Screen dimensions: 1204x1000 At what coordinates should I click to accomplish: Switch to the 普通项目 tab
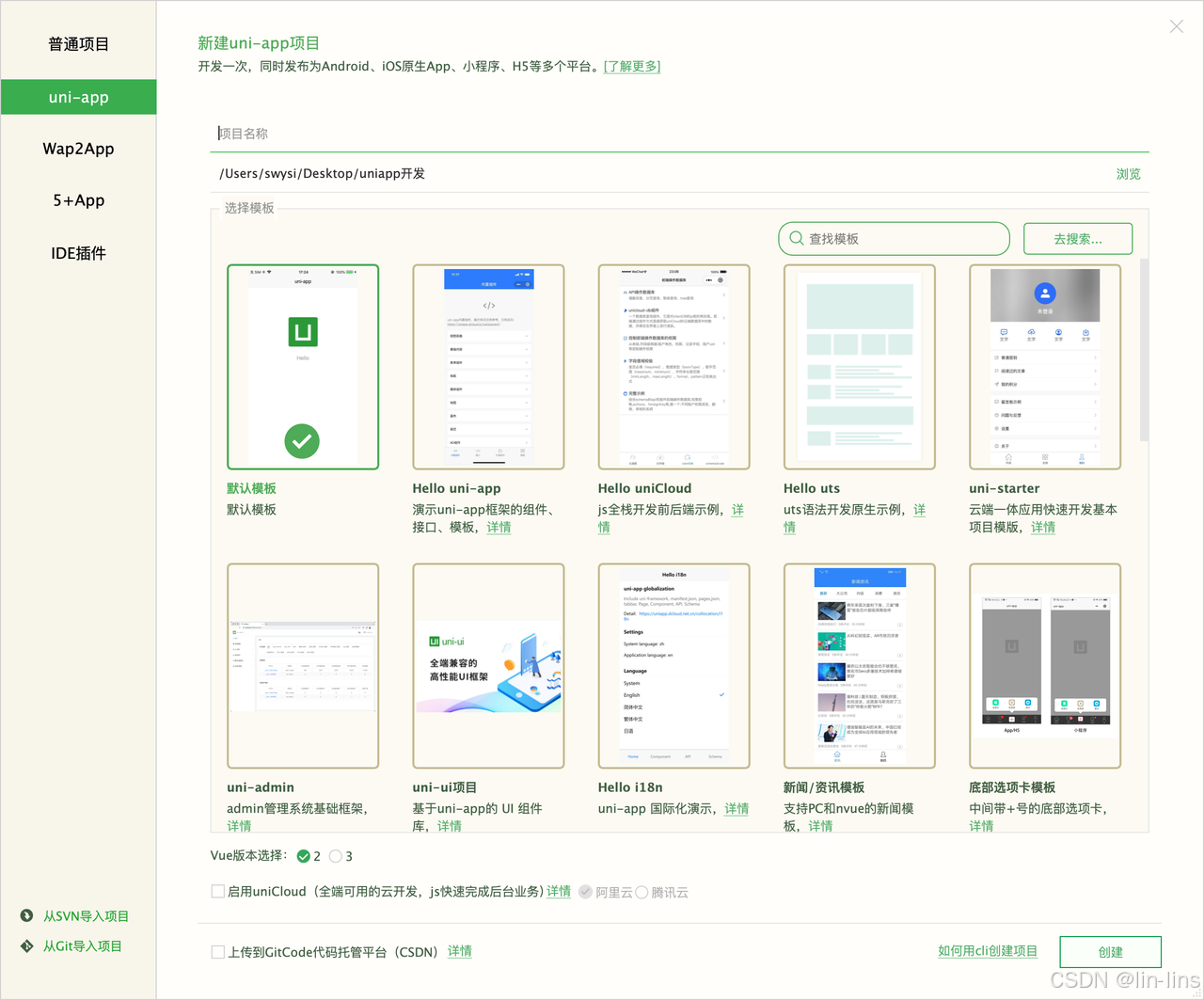[78, 43]
